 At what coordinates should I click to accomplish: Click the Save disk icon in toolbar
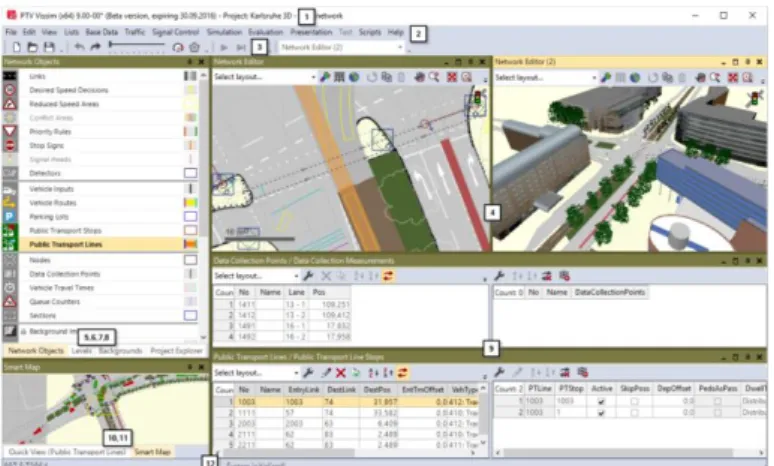coord(49,47)
